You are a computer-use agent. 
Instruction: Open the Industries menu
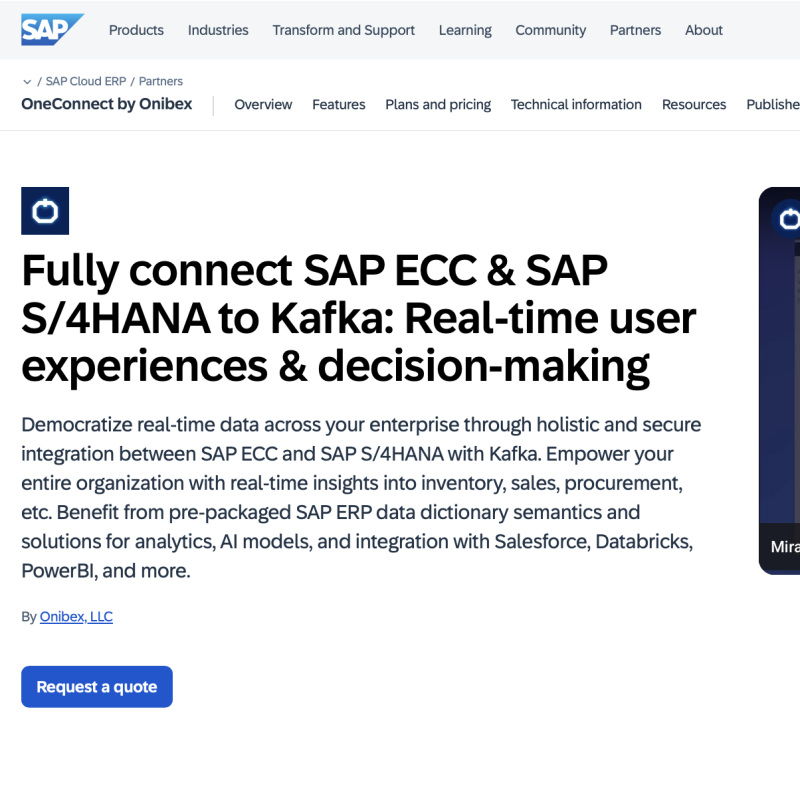(218, 30)
